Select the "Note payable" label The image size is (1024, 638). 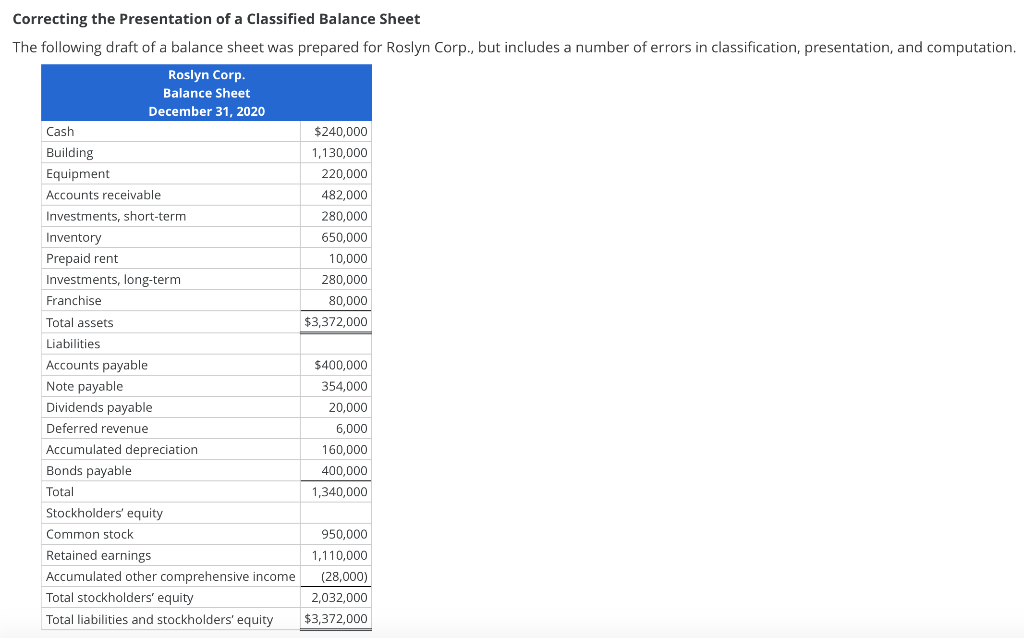tap(84, 386)
